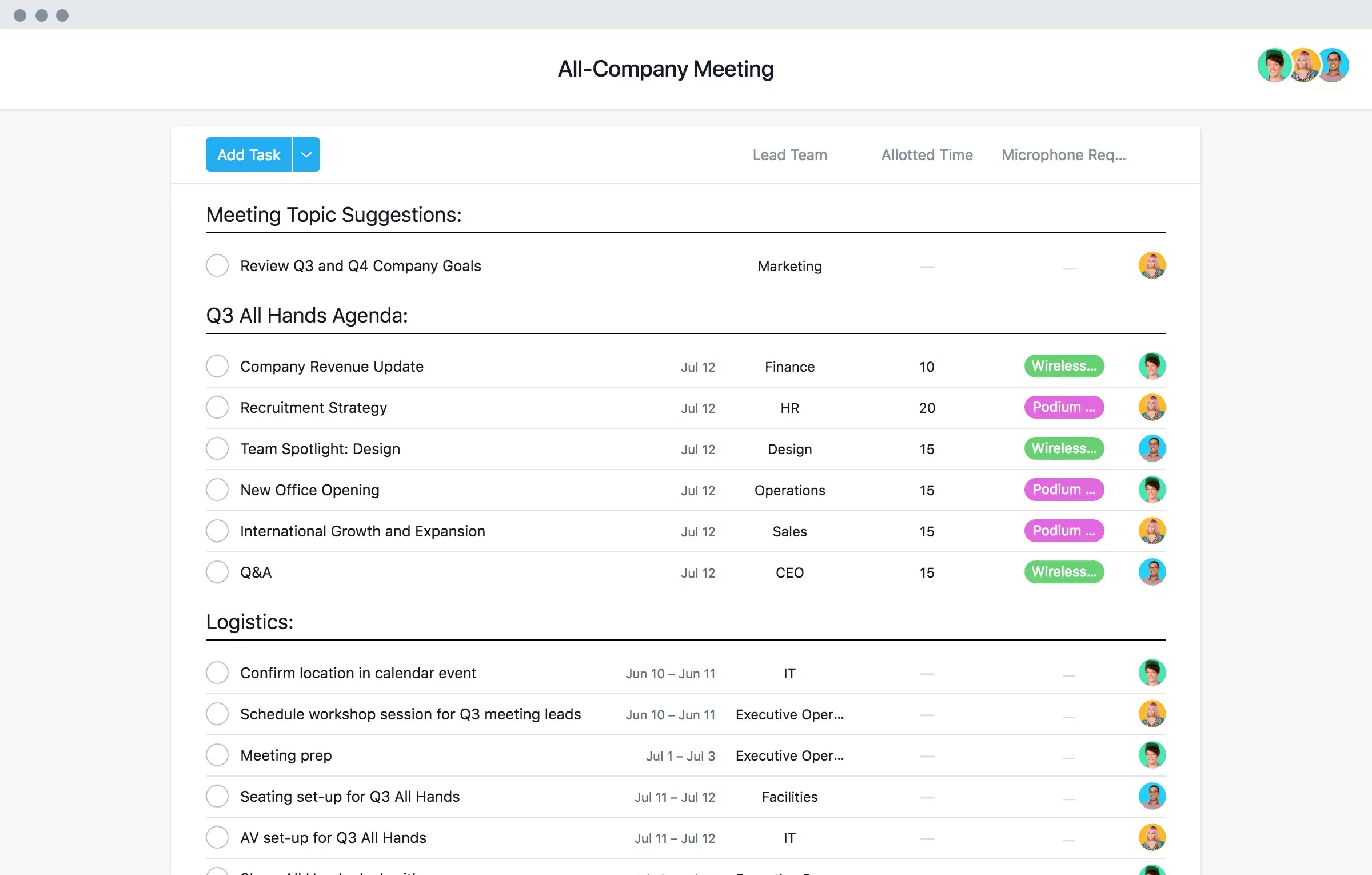The height and width of the screenshot is (875, 1372).
Task: Click the Add Task button
Action: [x=248, y=154]
